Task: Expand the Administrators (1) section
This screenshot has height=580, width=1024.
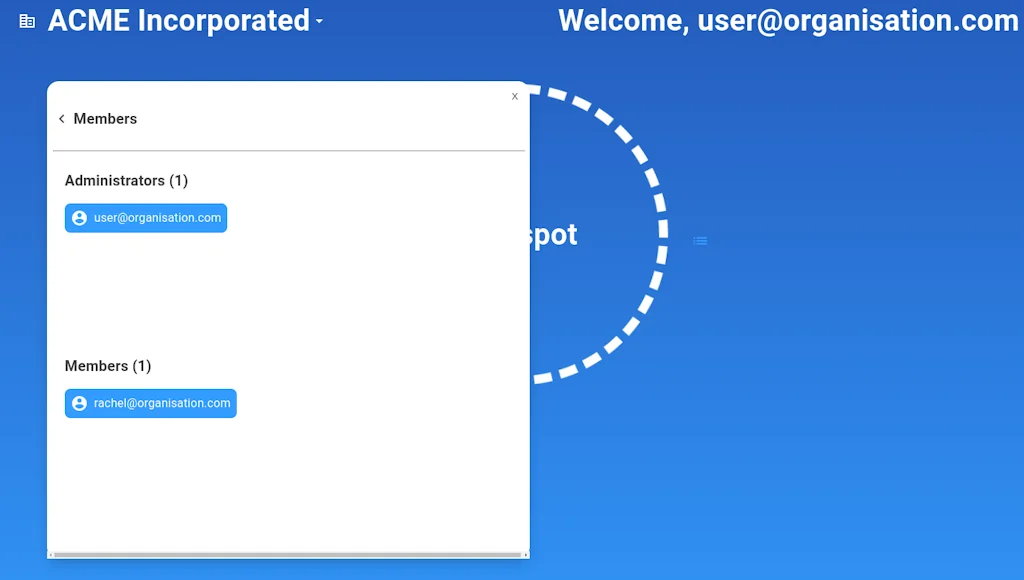Action: [126, 181]
